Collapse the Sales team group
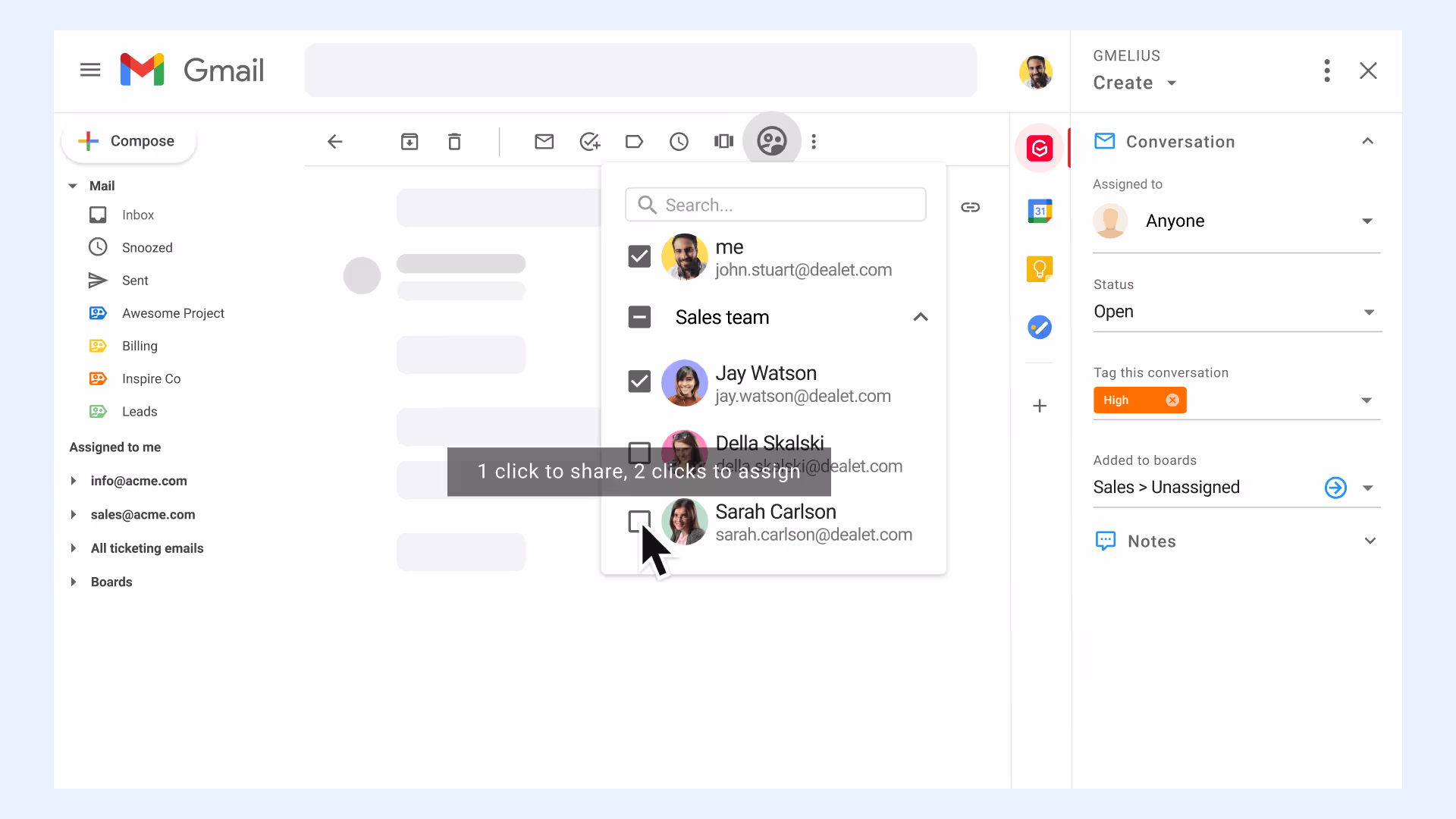 coord(921,317)
